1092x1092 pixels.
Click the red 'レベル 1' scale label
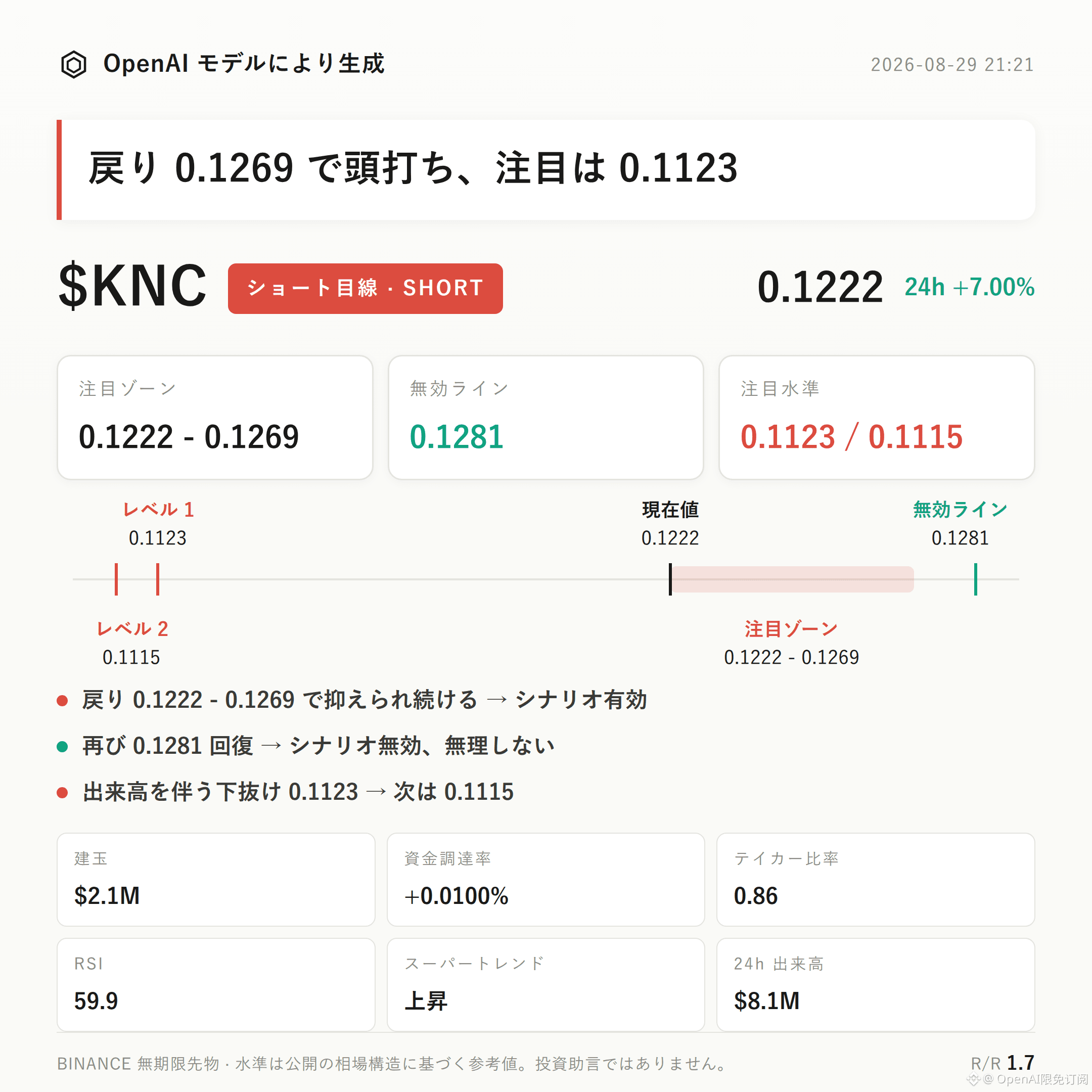[159, 510]
